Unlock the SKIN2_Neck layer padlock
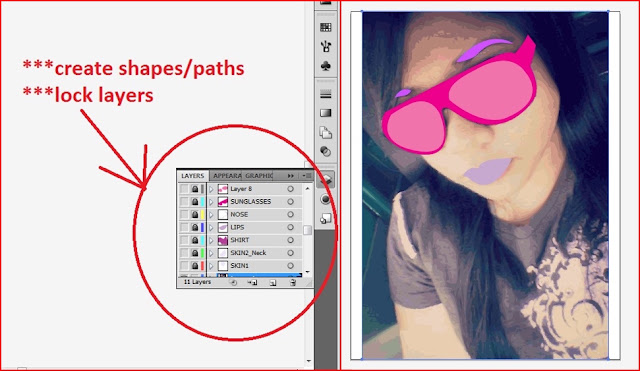The image size is (640, 371). tap(195, 253)
